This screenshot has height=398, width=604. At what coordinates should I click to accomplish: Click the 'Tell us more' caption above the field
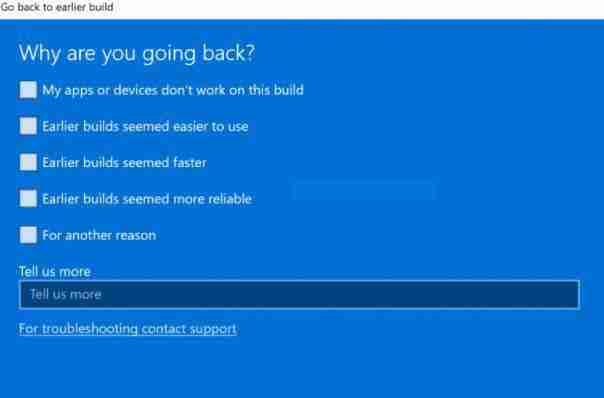point(55,271)
